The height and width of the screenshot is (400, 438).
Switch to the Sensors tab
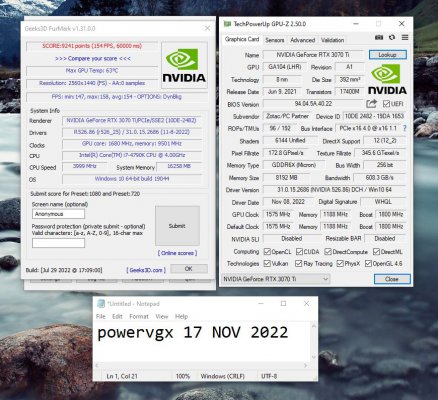coord(275,40)
